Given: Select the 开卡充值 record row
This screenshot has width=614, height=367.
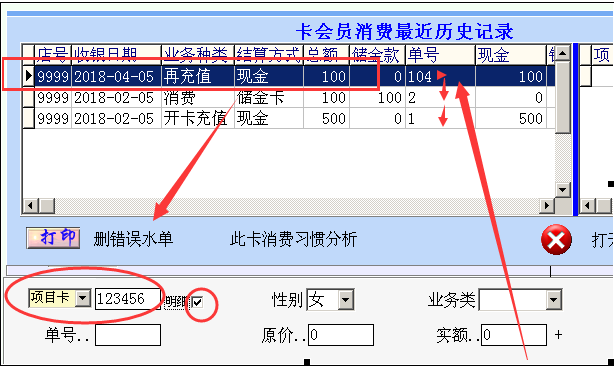Looking at the screenshot, I should point(289,118).
